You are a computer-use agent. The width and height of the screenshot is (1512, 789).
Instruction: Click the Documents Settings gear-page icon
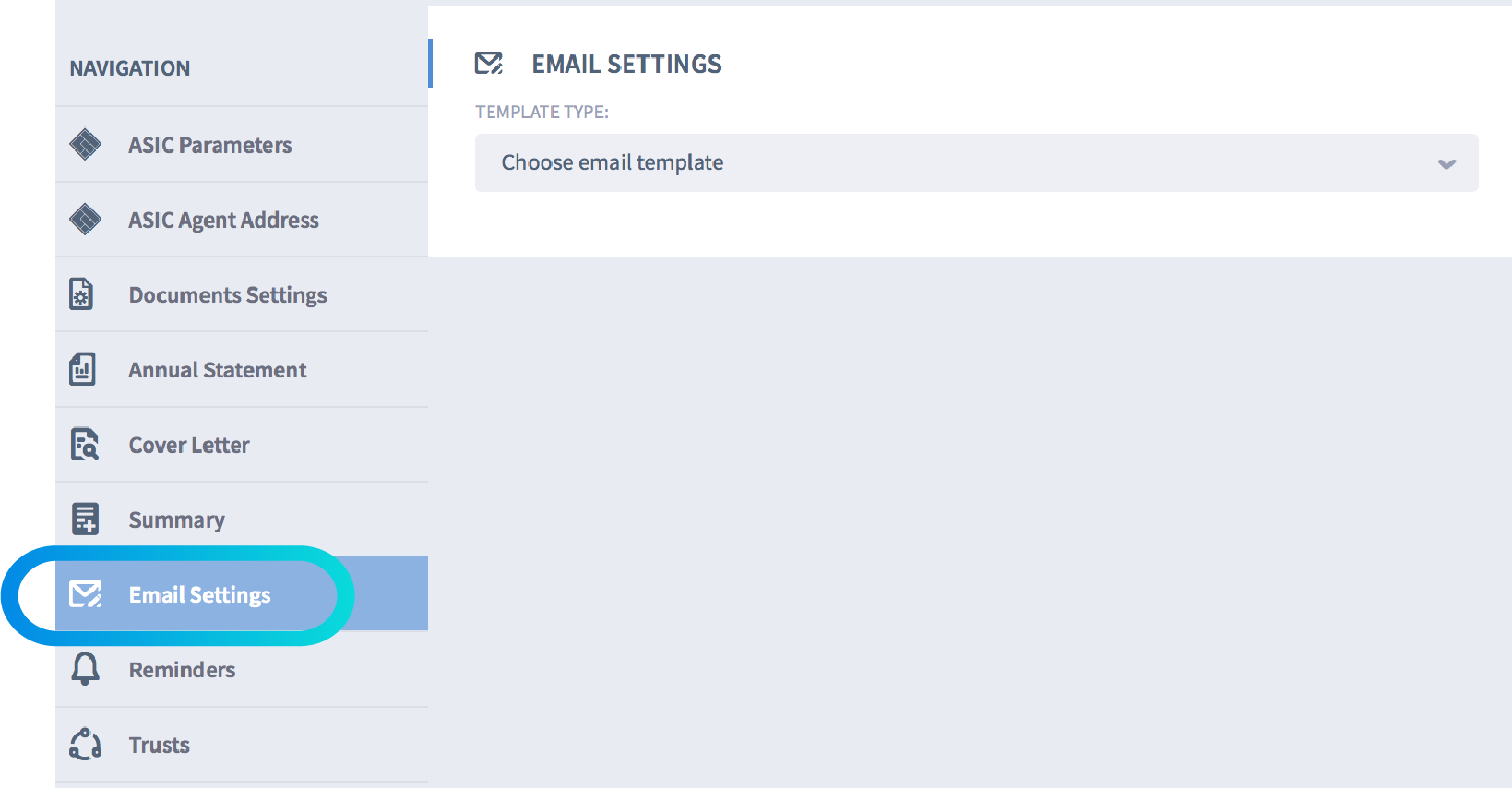point(82,294)
